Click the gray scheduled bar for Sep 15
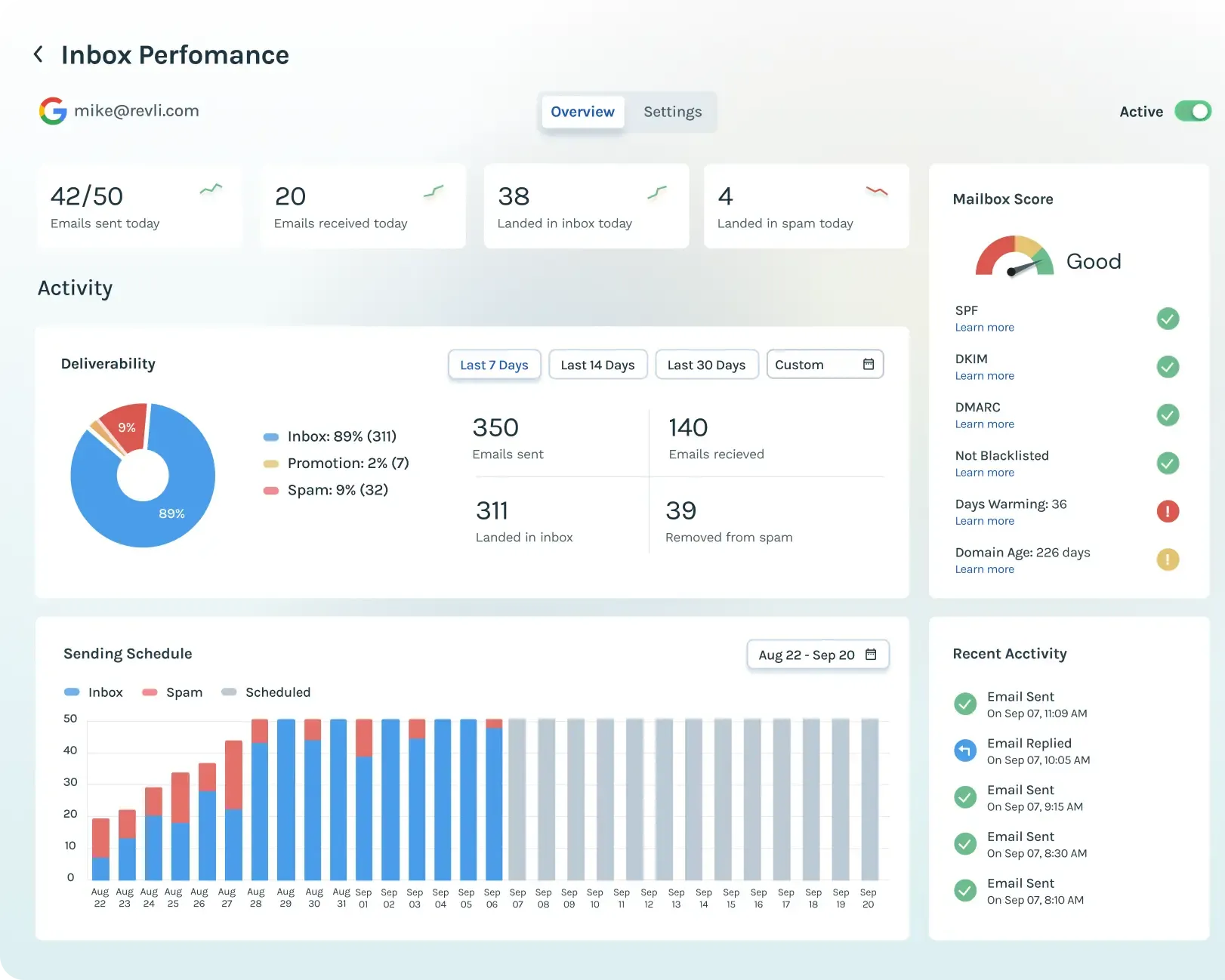Screen dimensions: 1225x980 (x=723, y=800)
